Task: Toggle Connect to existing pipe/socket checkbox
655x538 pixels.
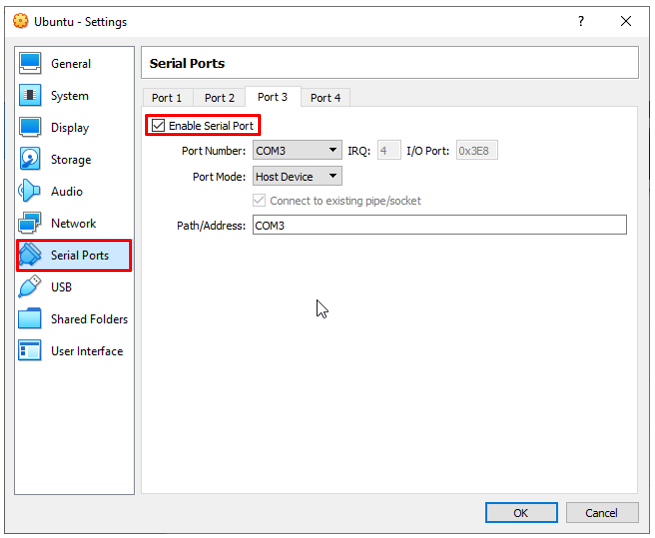Action: click(259, 200)
